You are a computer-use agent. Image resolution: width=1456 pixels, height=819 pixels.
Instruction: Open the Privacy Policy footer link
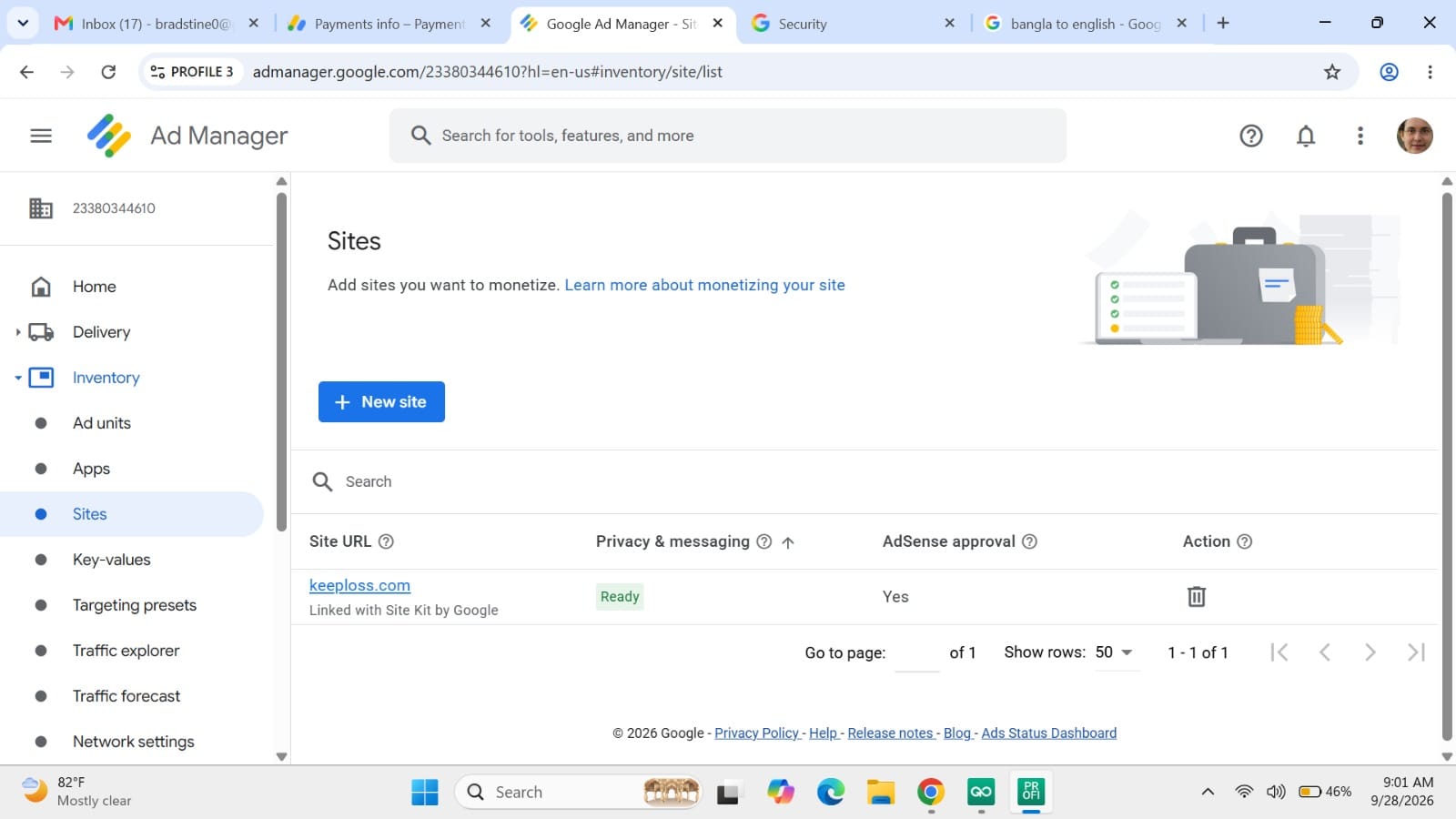tap(757, 733)
